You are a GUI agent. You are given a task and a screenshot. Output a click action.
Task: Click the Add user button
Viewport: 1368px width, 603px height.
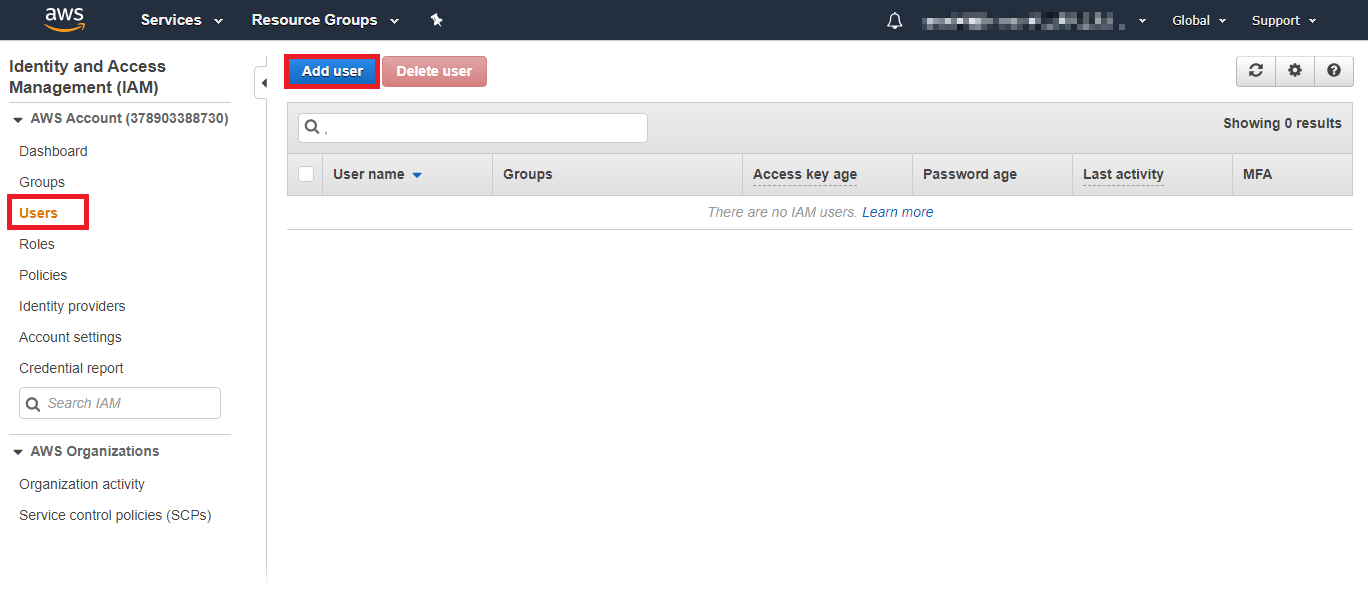tap(332, 71)
